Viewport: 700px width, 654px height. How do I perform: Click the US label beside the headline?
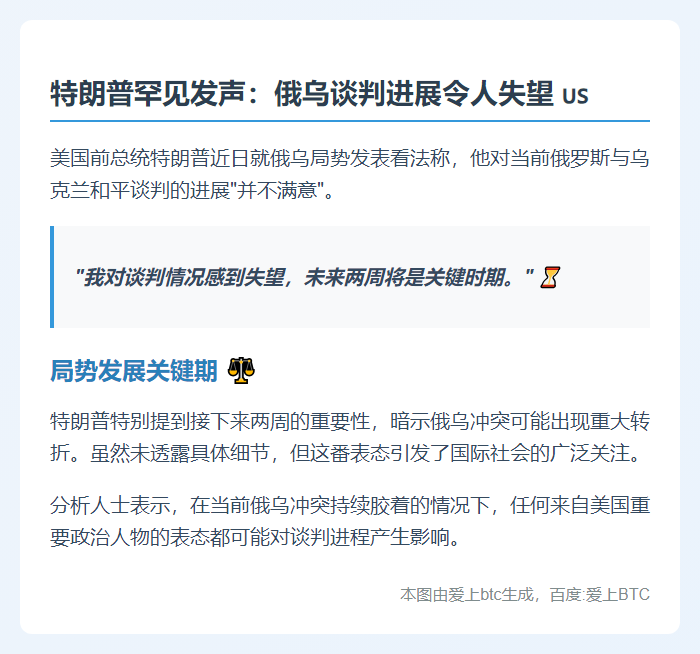click(575, 96)
